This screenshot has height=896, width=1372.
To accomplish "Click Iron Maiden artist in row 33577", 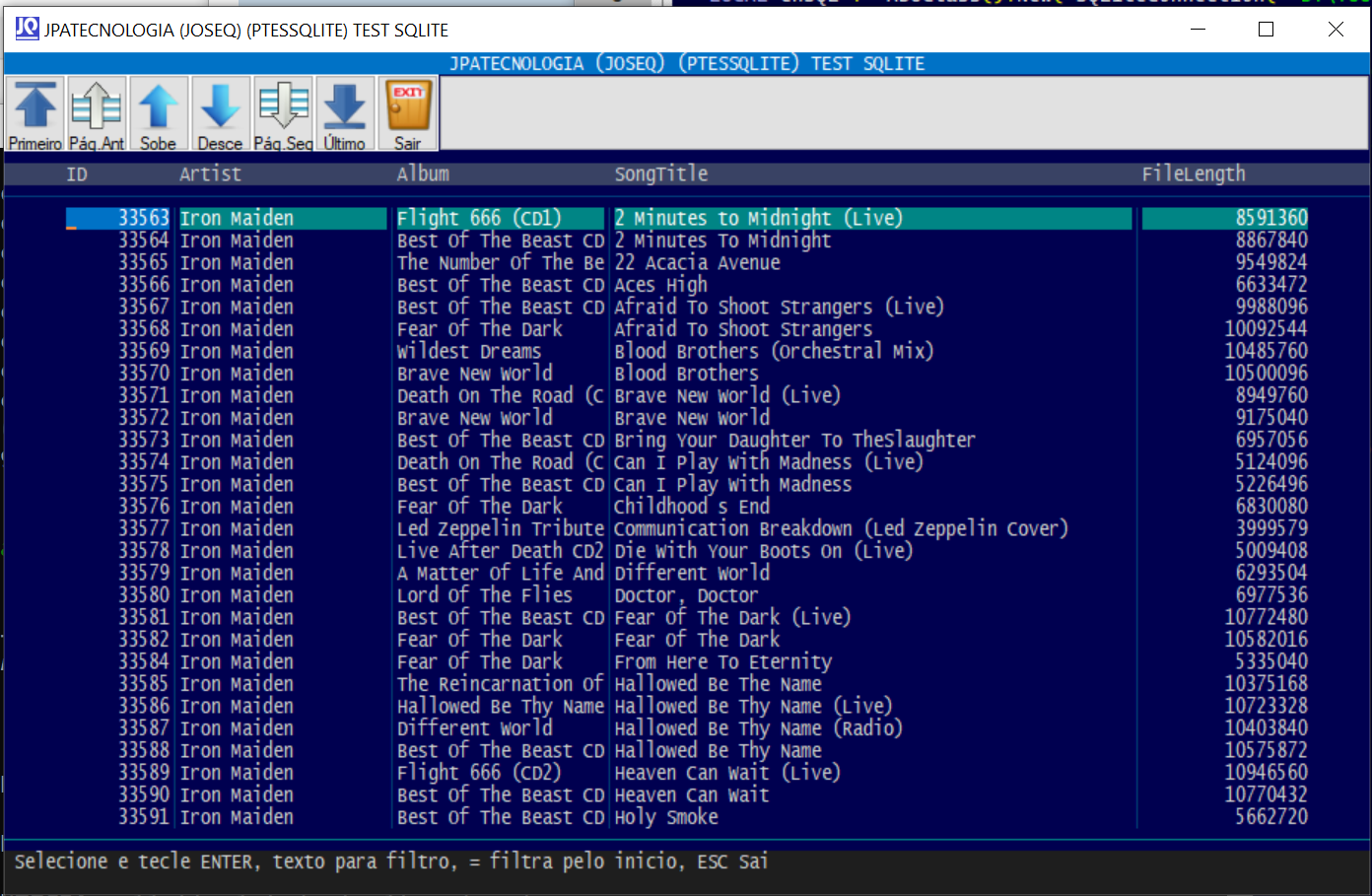I will pyautogui.click(x=237, y=528).
